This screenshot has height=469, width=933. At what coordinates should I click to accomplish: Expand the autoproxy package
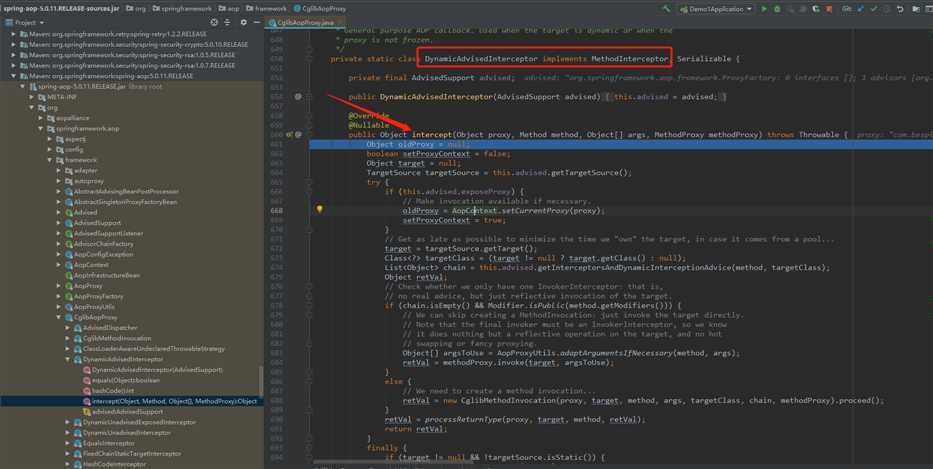(58, 181)
